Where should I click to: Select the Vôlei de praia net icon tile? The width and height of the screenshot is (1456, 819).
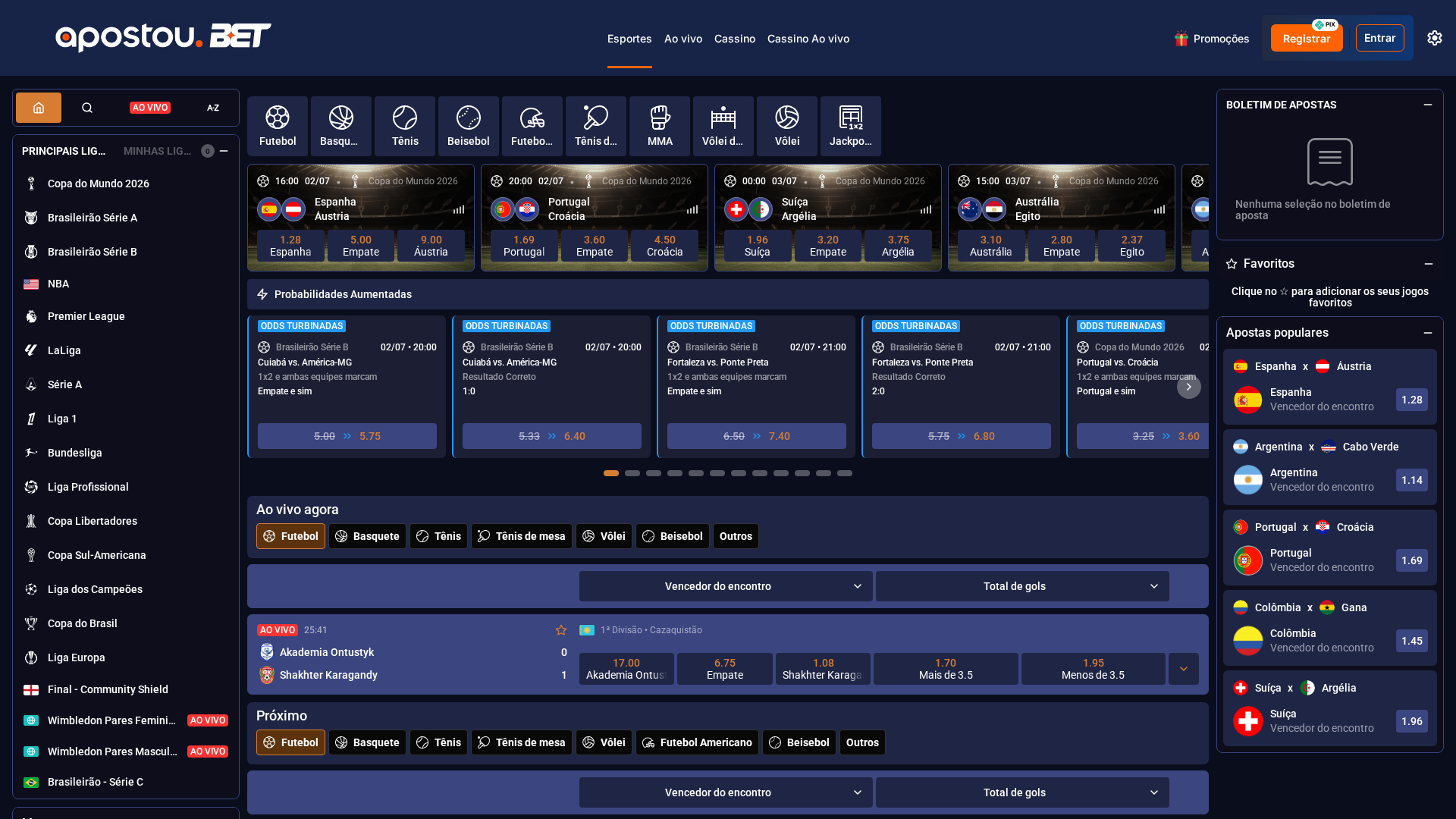pyautogui.click(x=723, y=126)
